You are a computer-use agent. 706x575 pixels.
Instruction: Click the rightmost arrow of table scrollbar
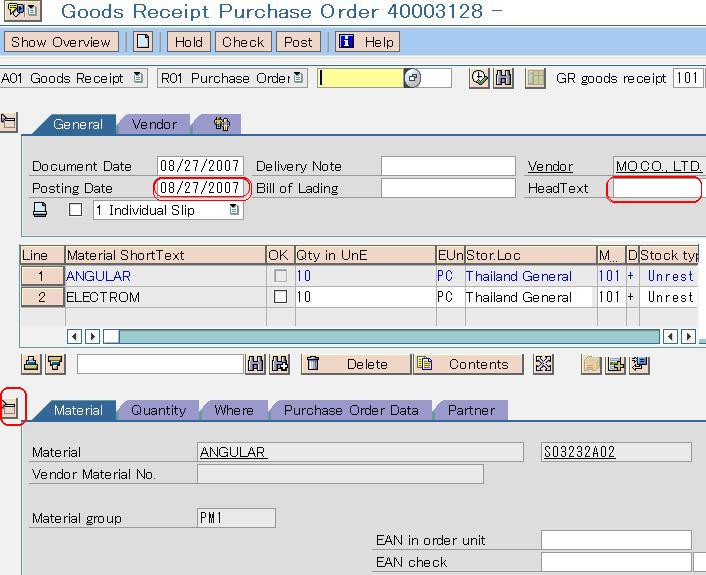pos(688,336)
